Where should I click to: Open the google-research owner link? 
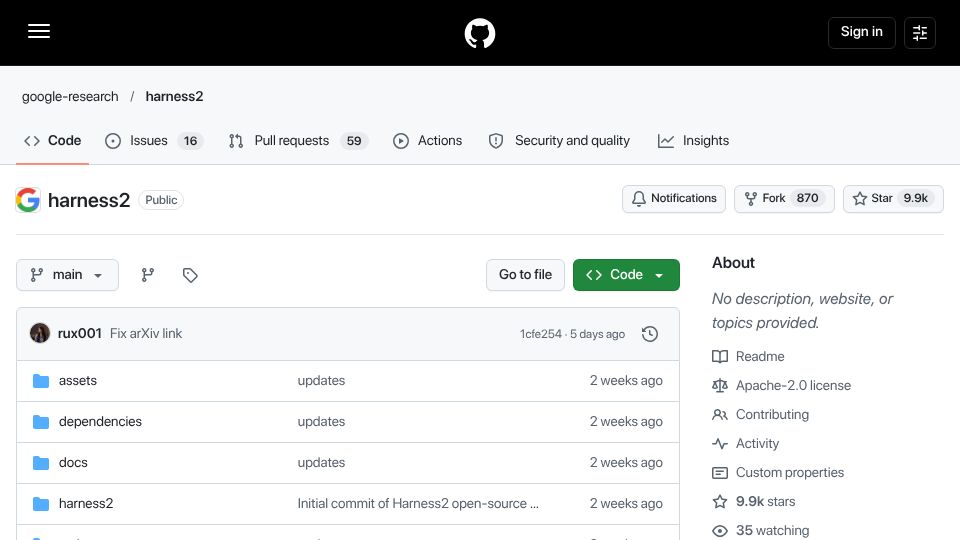click(70, 97)
